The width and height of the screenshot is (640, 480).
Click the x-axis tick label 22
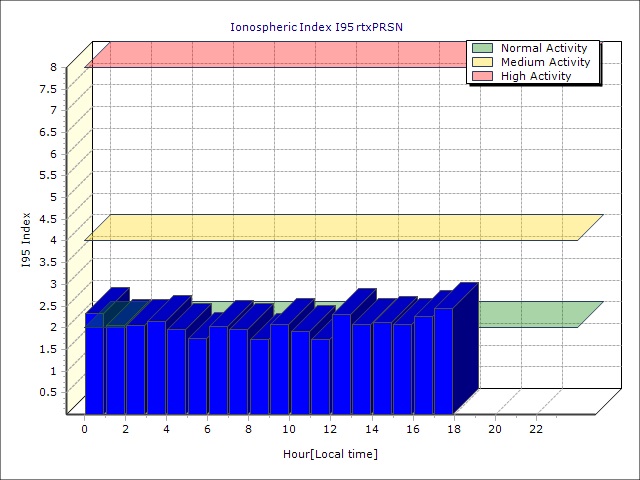(x=536, y=429)
